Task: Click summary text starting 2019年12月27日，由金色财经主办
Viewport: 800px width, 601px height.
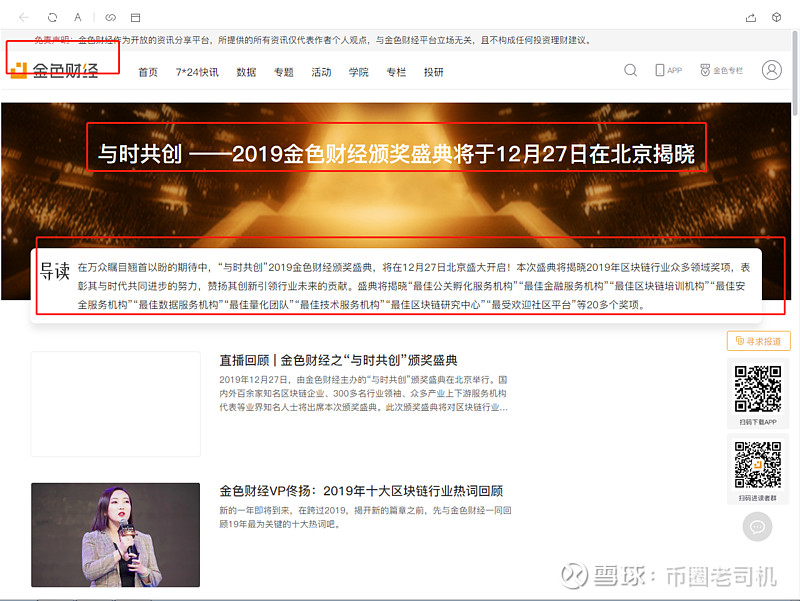Action: point(363,393)
